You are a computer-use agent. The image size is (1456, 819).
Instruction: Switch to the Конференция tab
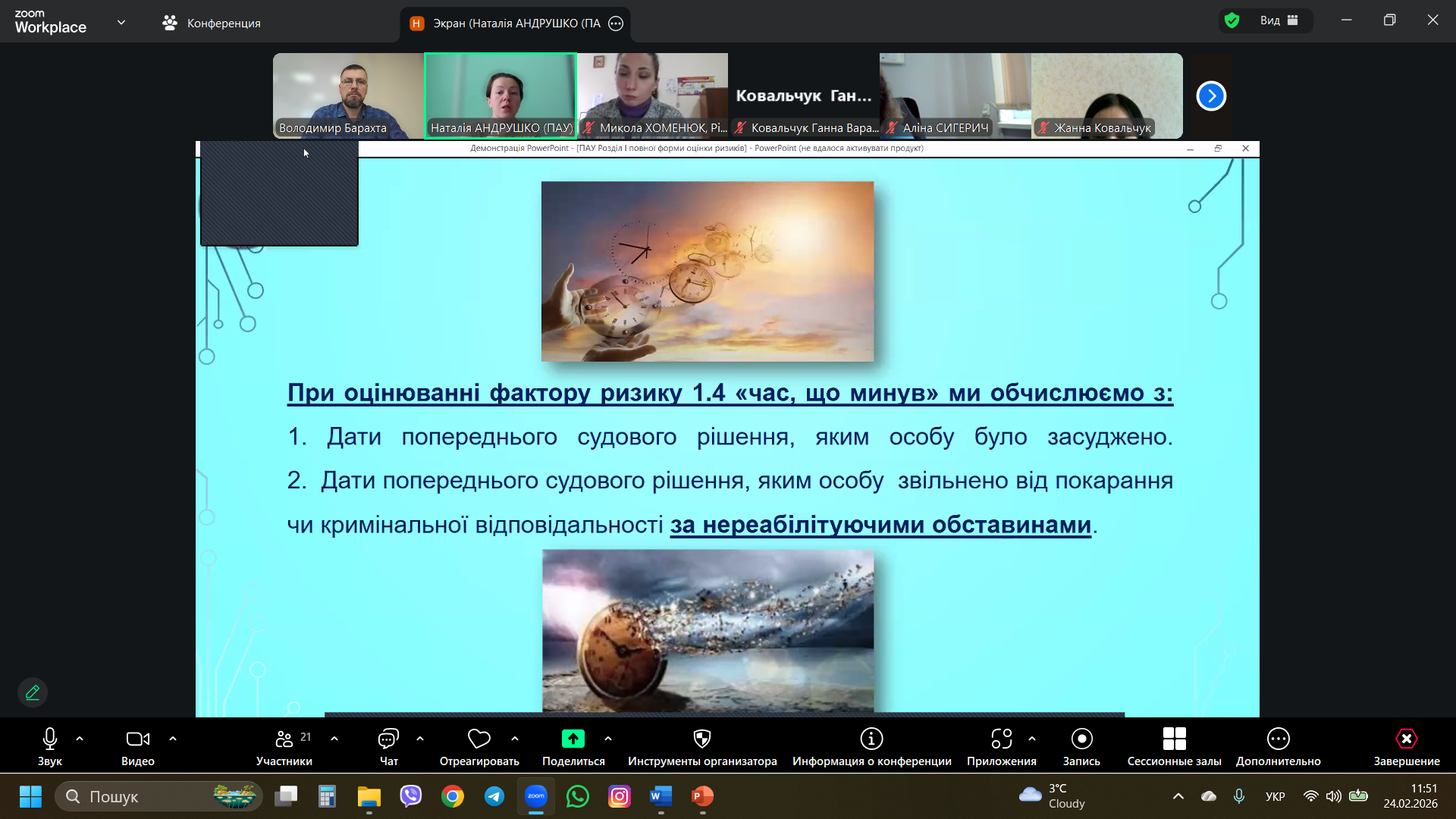[212, 24]
